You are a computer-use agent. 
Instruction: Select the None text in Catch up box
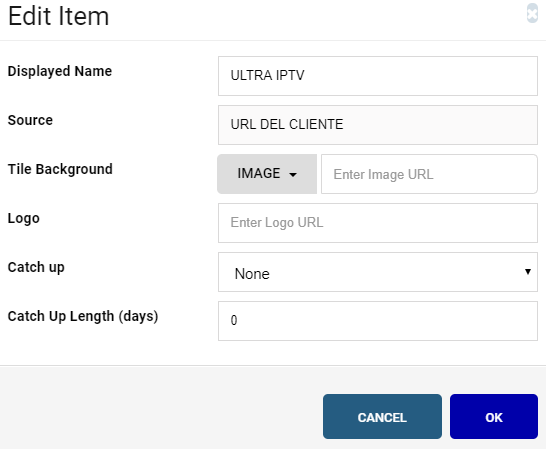click(252, 274)
